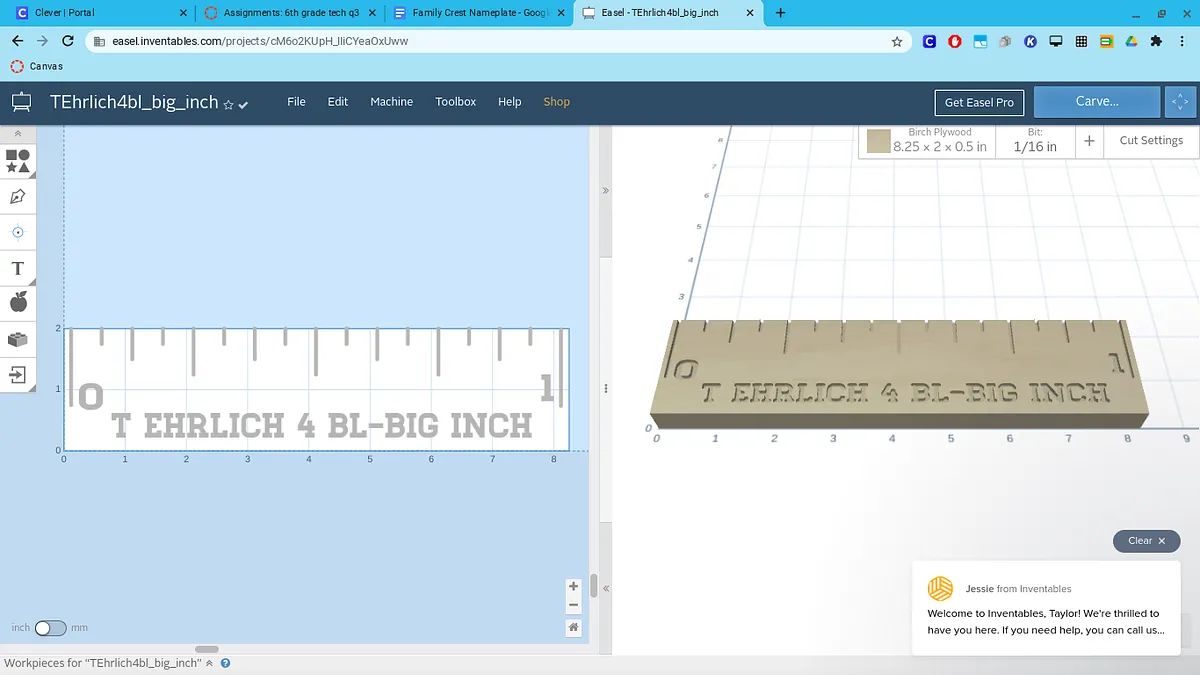Toggle units between inch and mm

click(50, 628)
